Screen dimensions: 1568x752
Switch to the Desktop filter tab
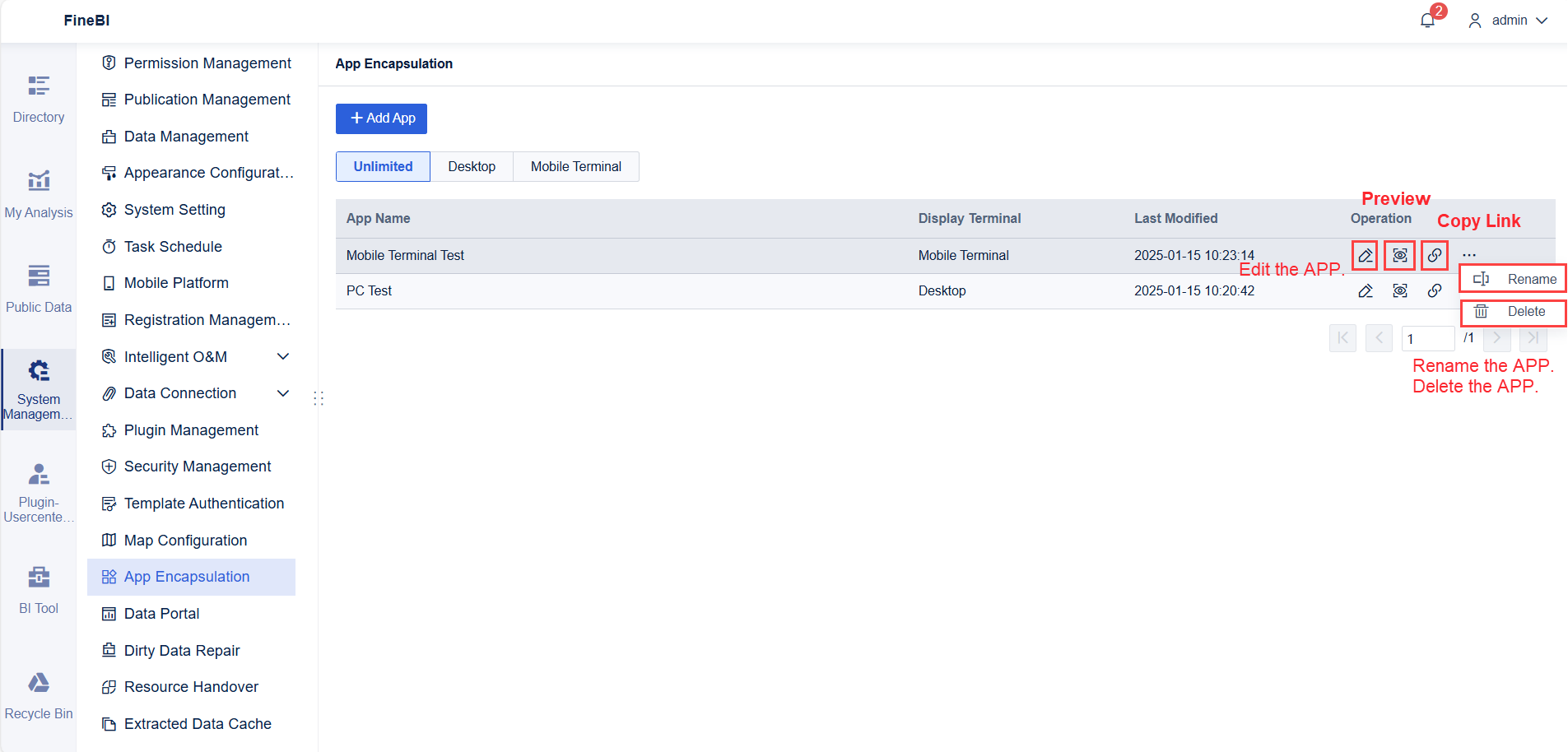click(x=472, y=167)
